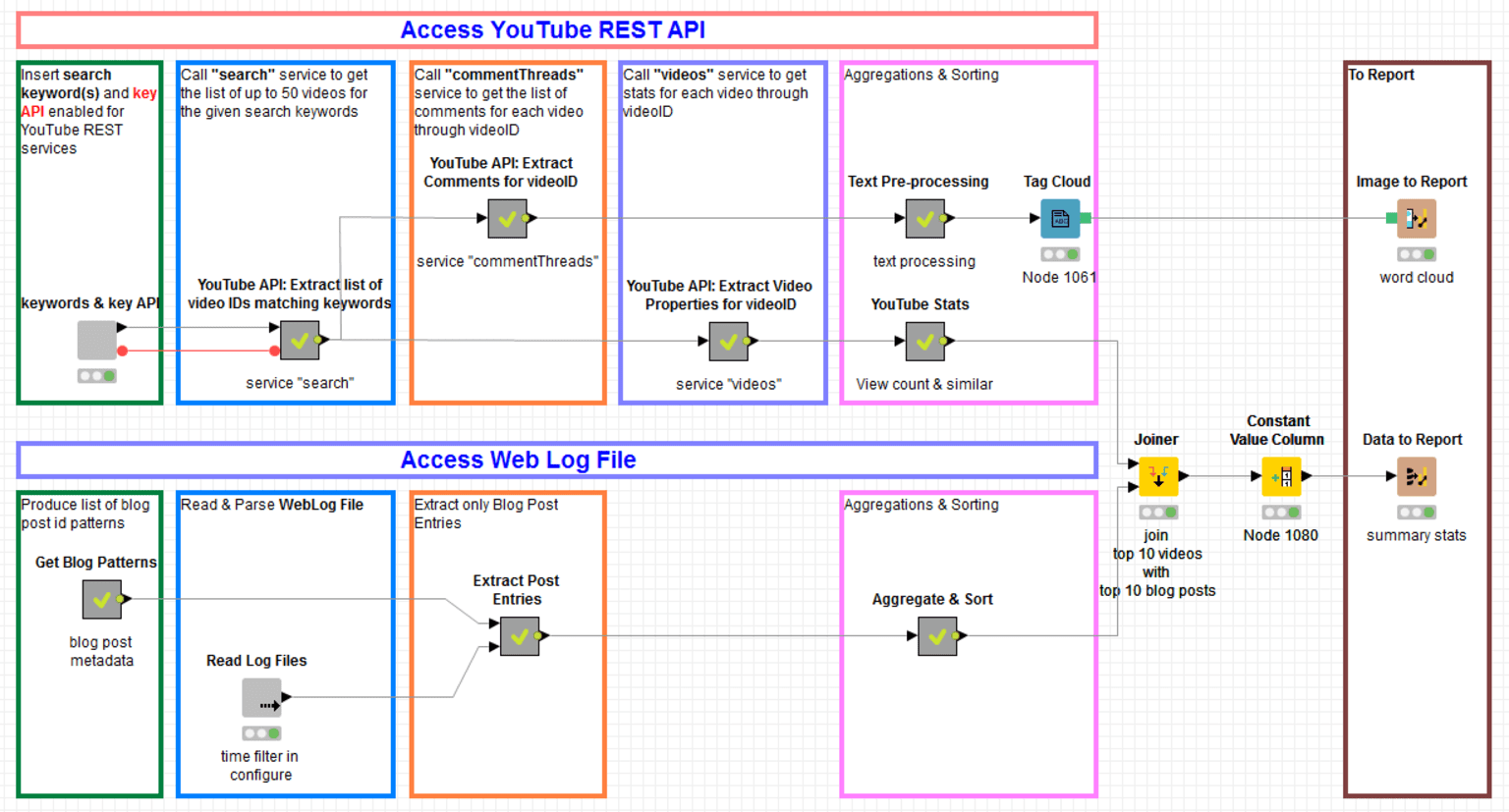Click 'Read & Parse WebLog File' annotation text
Viewport: 1509px width, 812px height.
(272, 505)
